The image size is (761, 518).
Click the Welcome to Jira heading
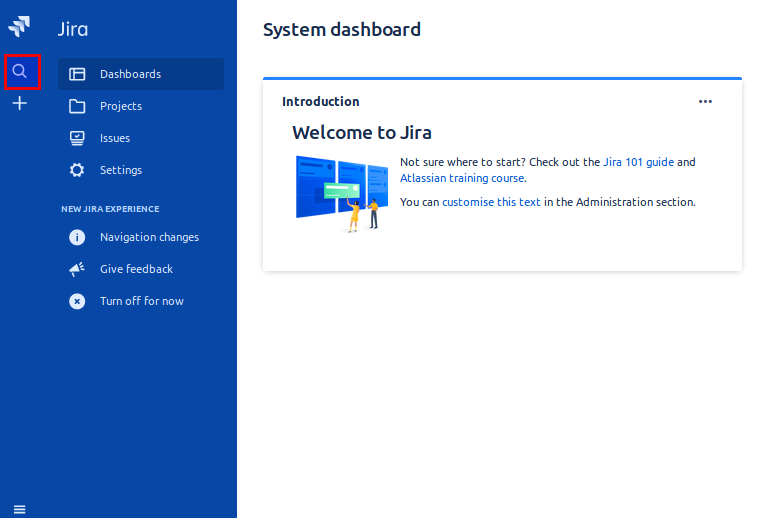[x=362, y=133]
